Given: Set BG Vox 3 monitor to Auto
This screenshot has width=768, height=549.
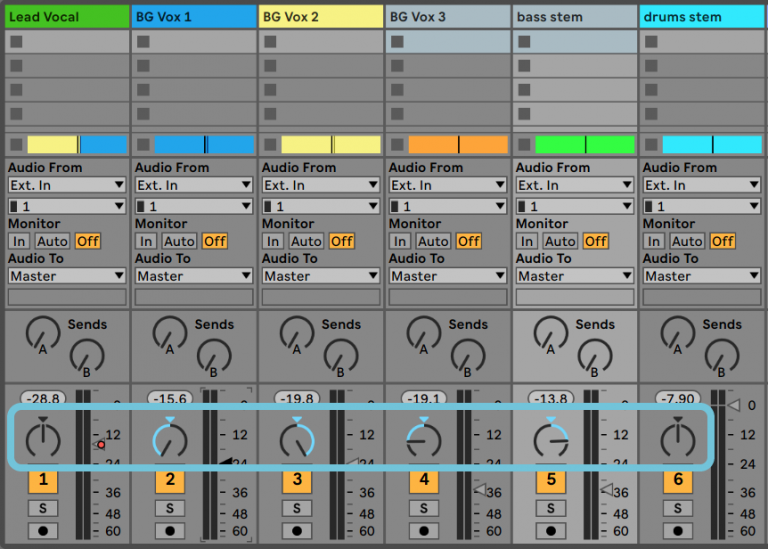Looking at the screenshot, I should (433, 241).
